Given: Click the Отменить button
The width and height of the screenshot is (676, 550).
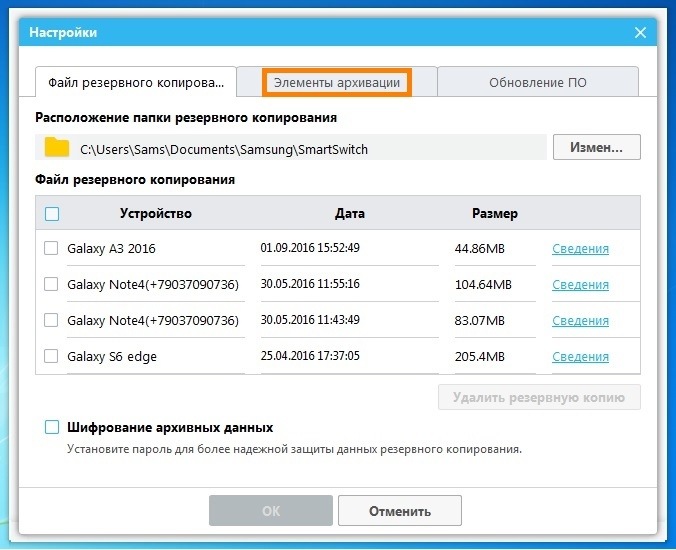Looking at the screenshot, I should (400, 510).
